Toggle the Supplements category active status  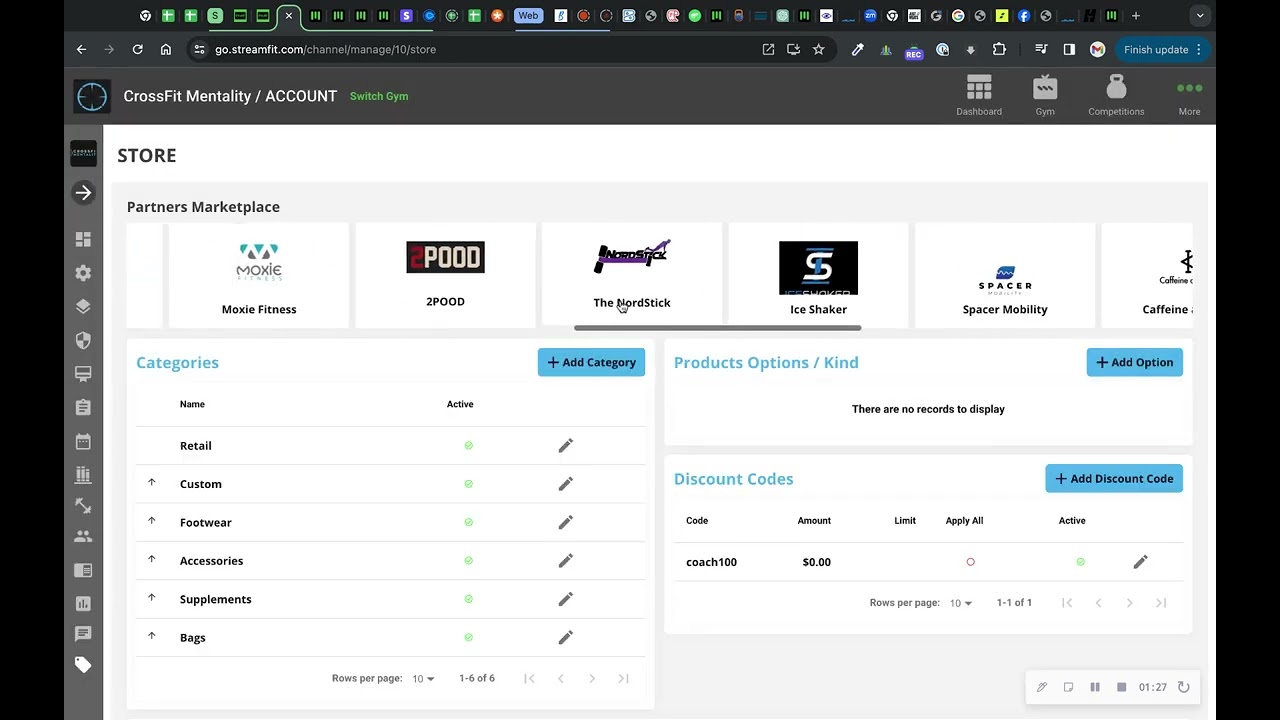(468, 599)
